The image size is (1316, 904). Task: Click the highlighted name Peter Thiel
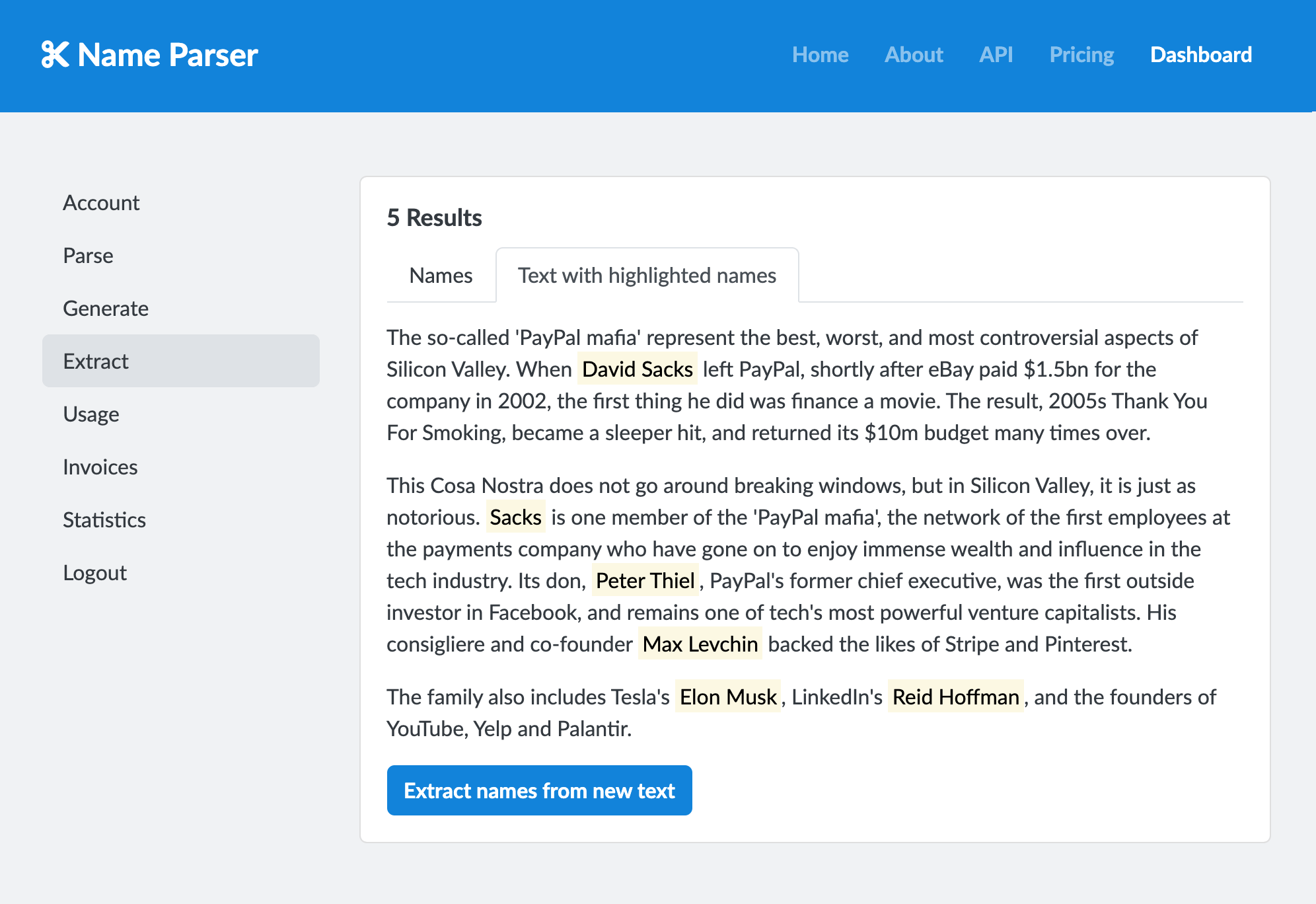pyautogui.click(x=645, y=581)
